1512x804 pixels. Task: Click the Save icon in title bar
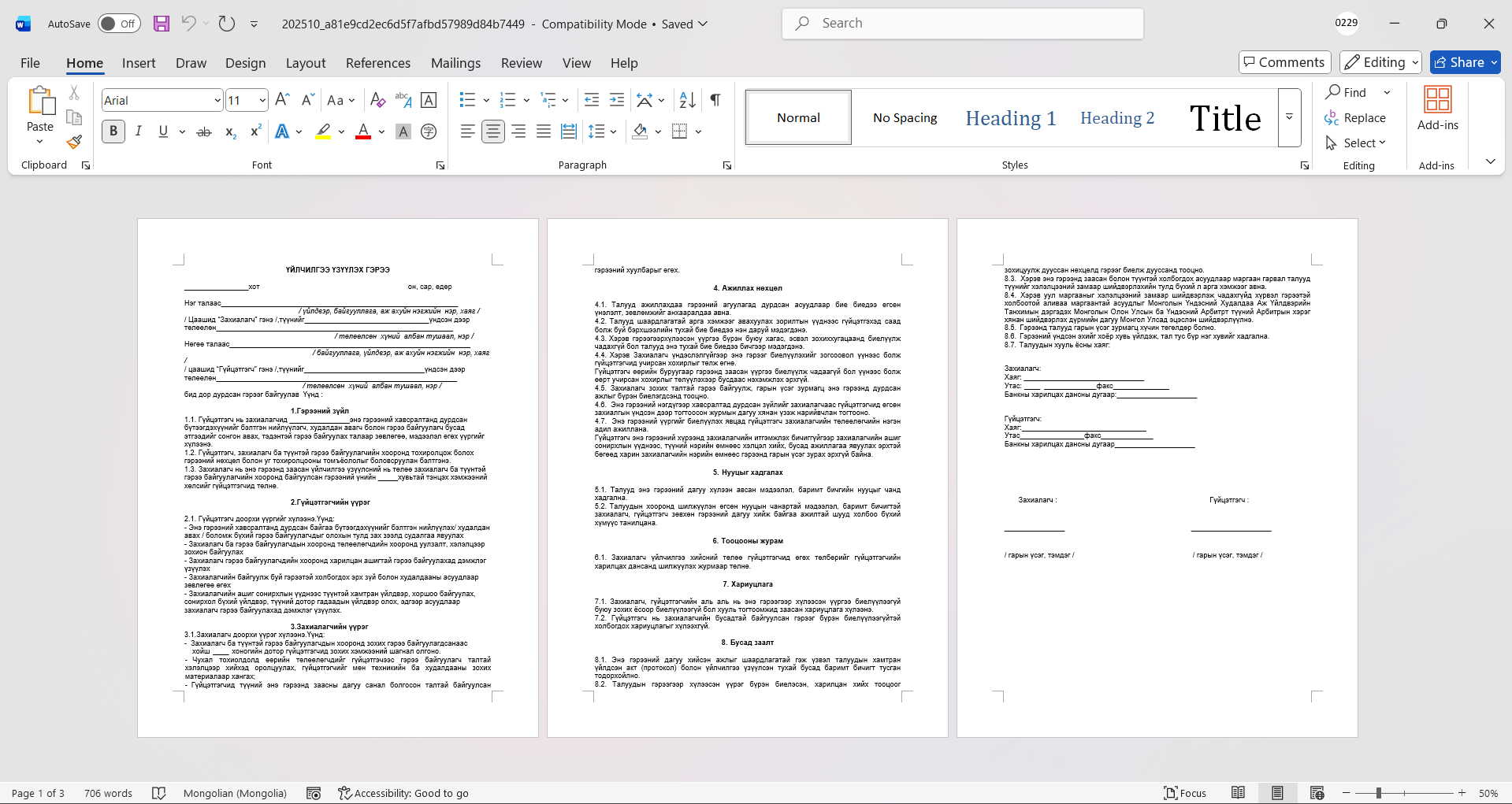[x=162, y=24]
